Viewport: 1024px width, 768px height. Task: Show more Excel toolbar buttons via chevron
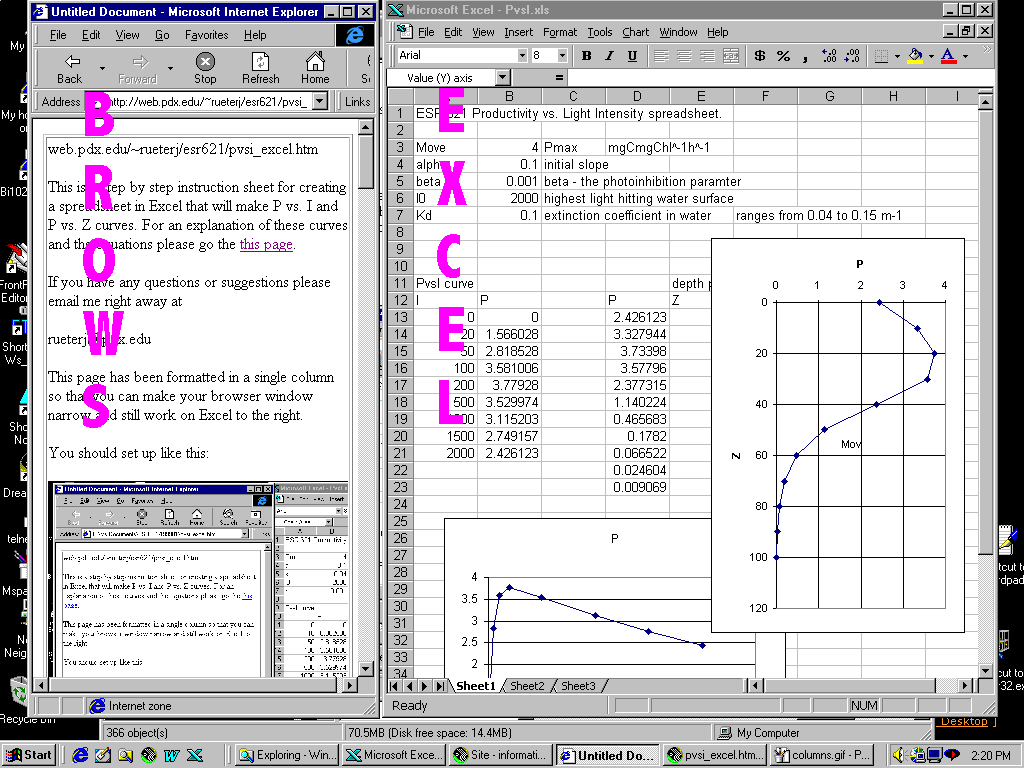pos(986,50)
